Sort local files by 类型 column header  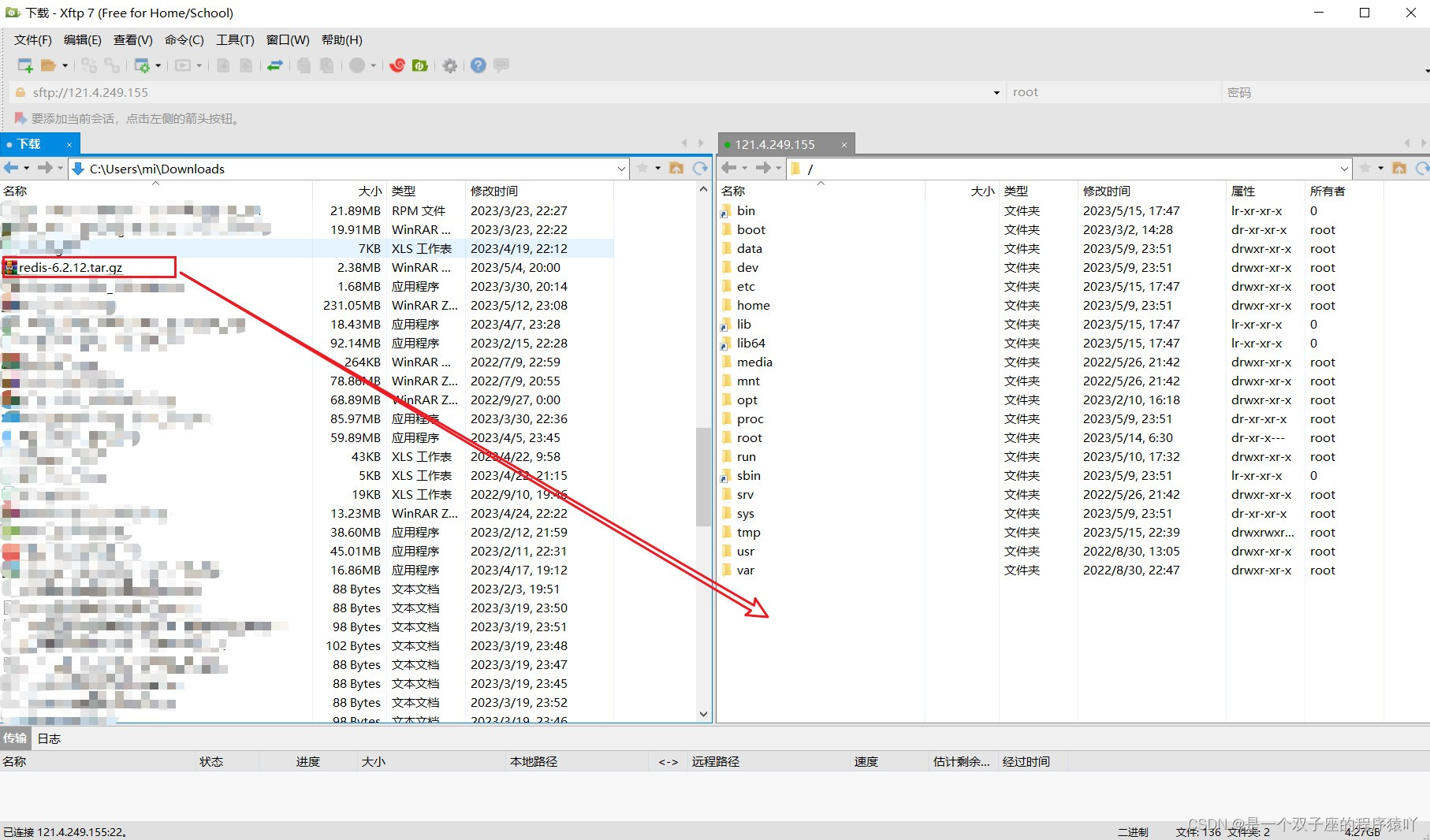click(x=404, y=191)
